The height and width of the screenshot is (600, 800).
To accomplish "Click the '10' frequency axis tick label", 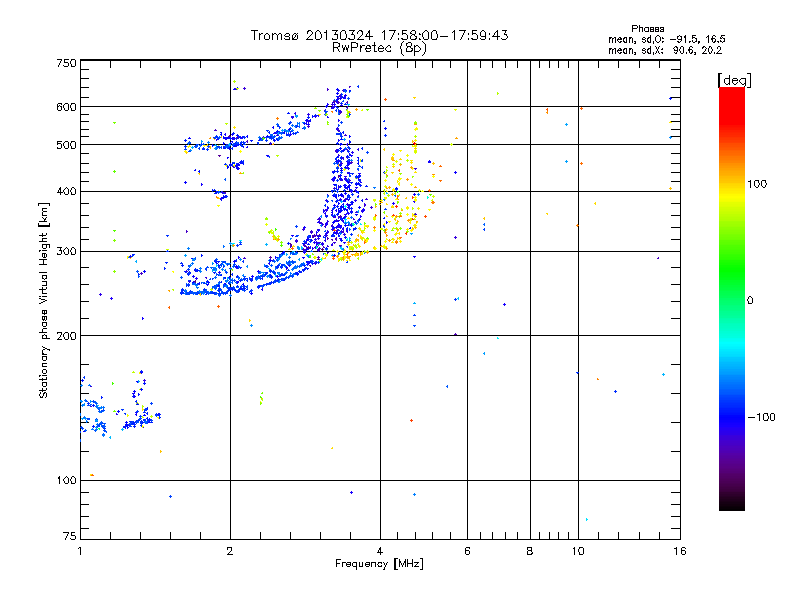I will coord(578,551).
